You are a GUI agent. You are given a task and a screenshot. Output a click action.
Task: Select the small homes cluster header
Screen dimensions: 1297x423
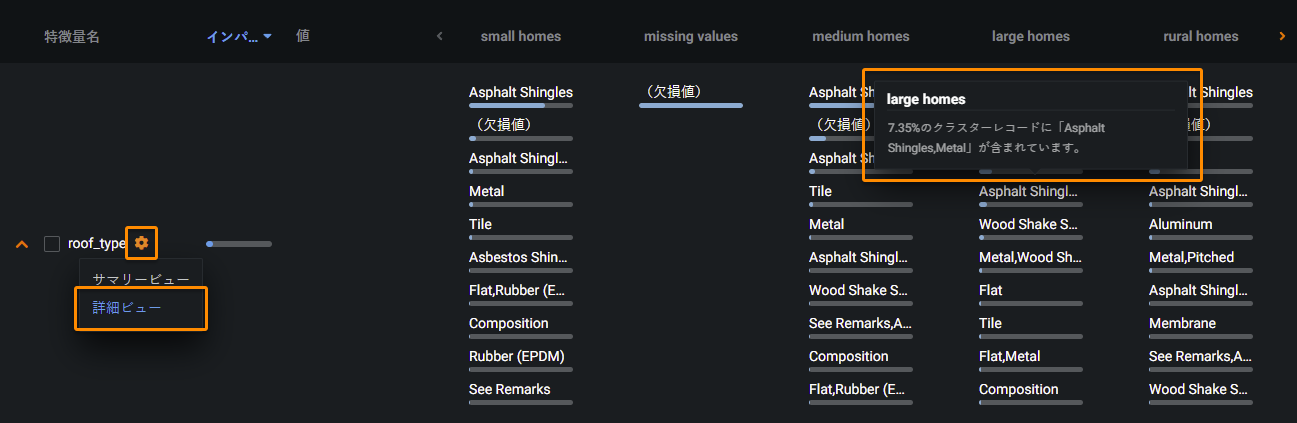[520, 37]
